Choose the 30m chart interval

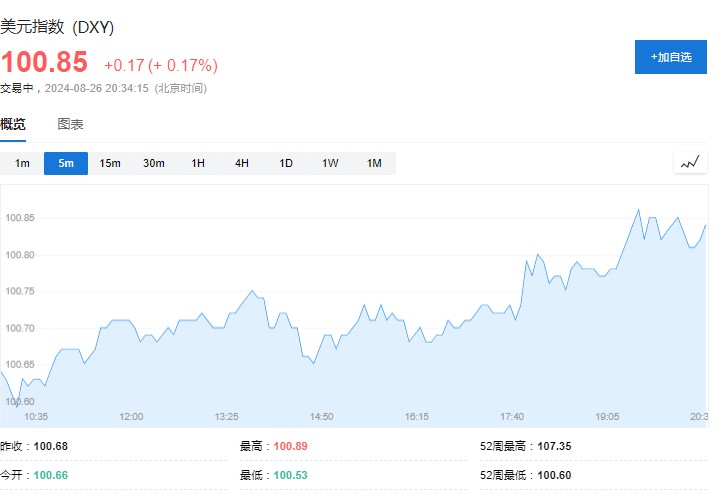[x=154, y=163]
